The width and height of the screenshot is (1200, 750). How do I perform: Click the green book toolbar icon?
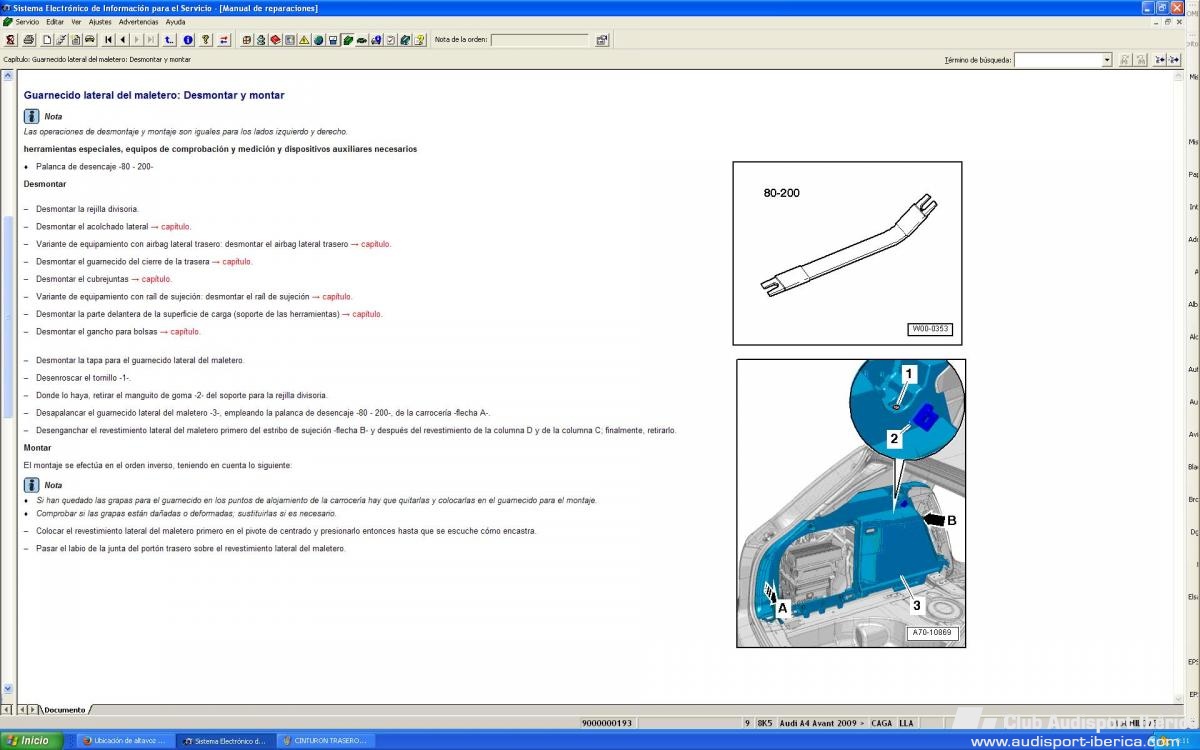pos(347,40)
